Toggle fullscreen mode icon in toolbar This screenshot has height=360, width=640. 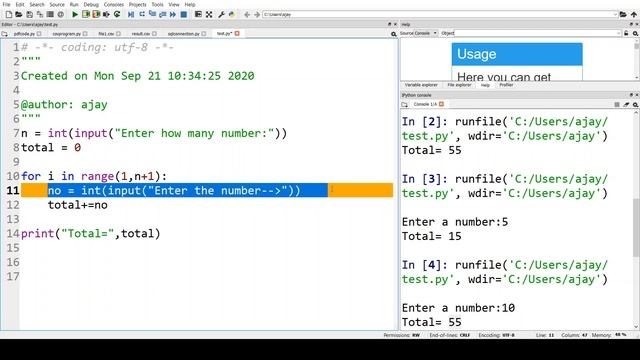[209, 15]
